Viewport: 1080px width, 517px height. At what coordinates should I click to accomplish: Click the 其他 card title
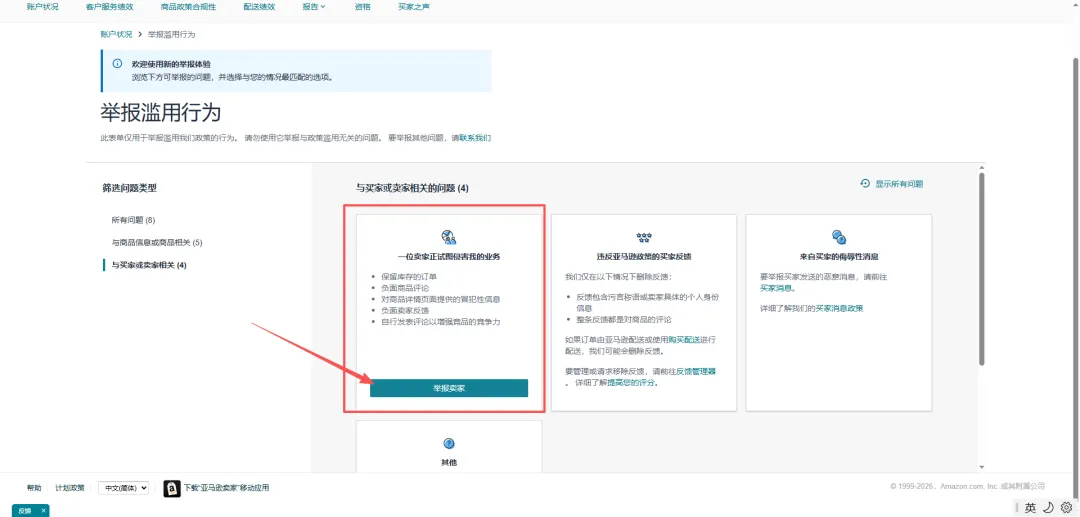448,462
